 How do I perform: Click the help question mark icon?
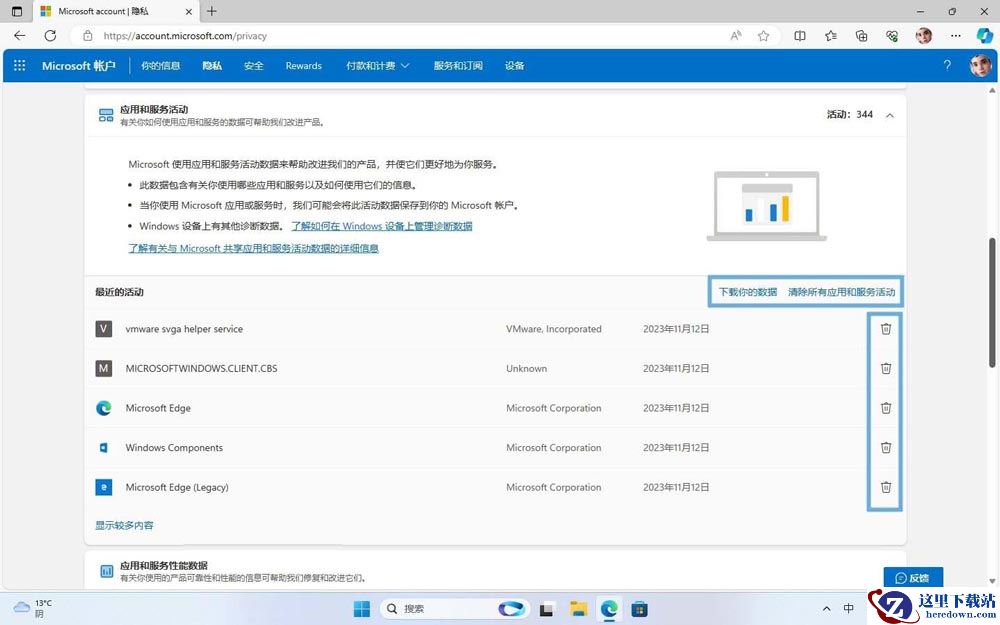(947, 66)
